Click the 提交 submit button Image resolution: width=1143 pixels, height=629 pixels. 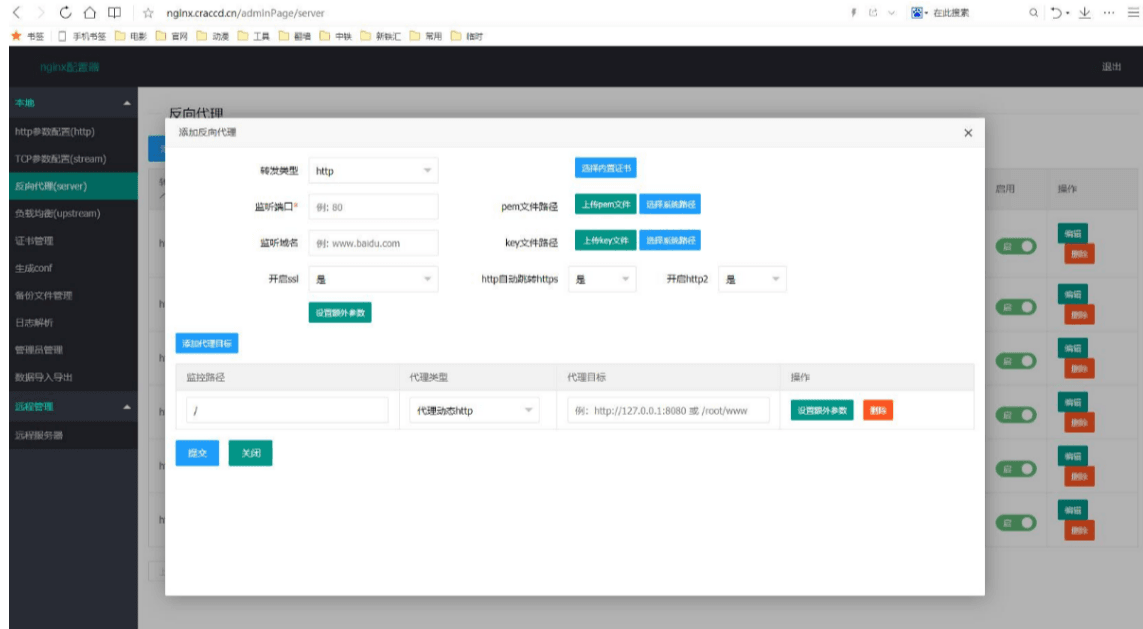(197, 453)
